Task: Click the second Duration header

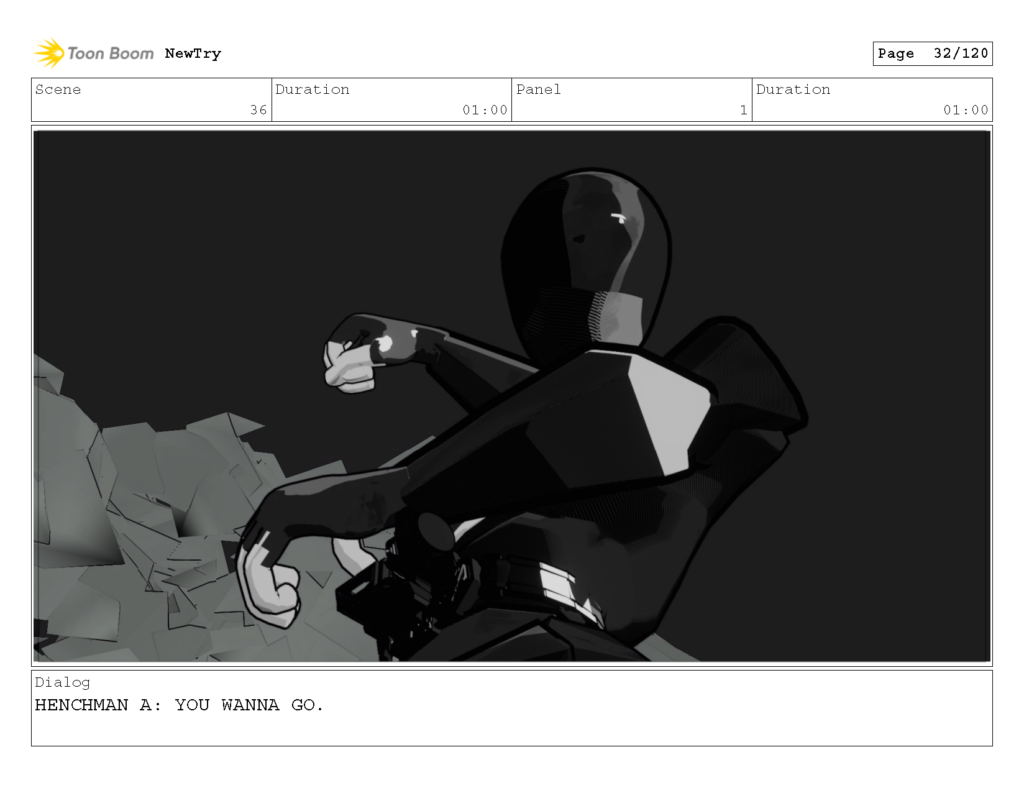Action: click(792, 89)
